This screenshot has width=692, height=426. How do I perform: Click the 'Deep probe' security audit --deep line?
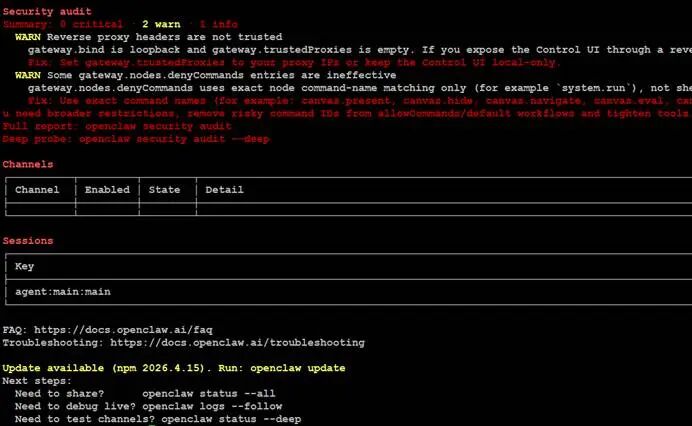[x=136, y=139]
